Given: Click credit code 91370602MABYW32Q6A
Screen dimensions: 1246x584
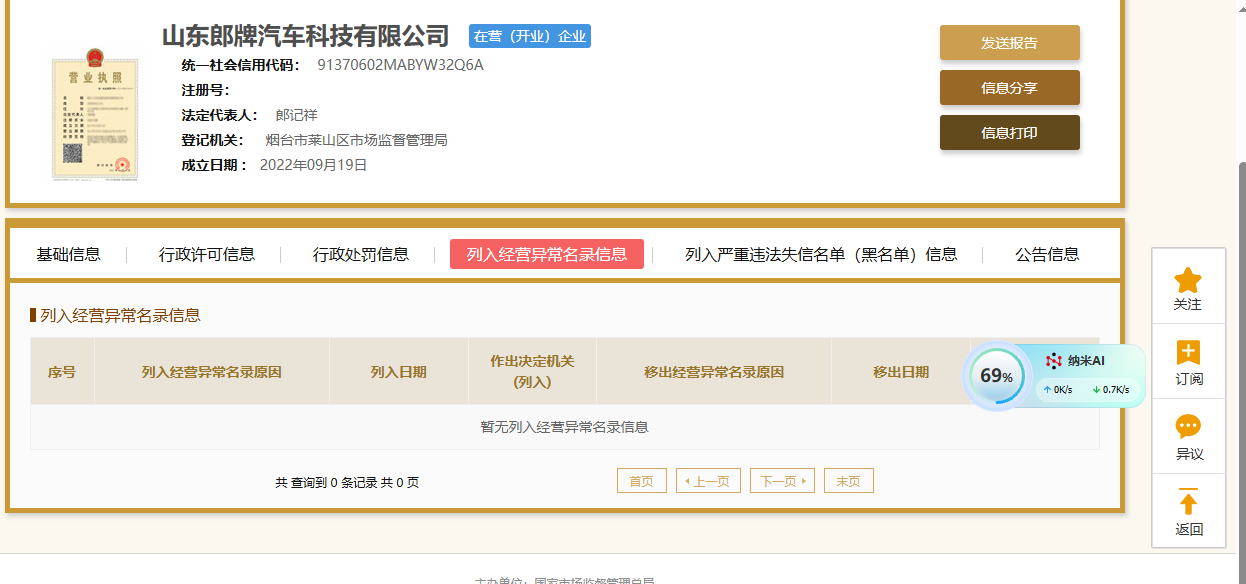Looking at the screenshot, I should [x=400, y=65].
